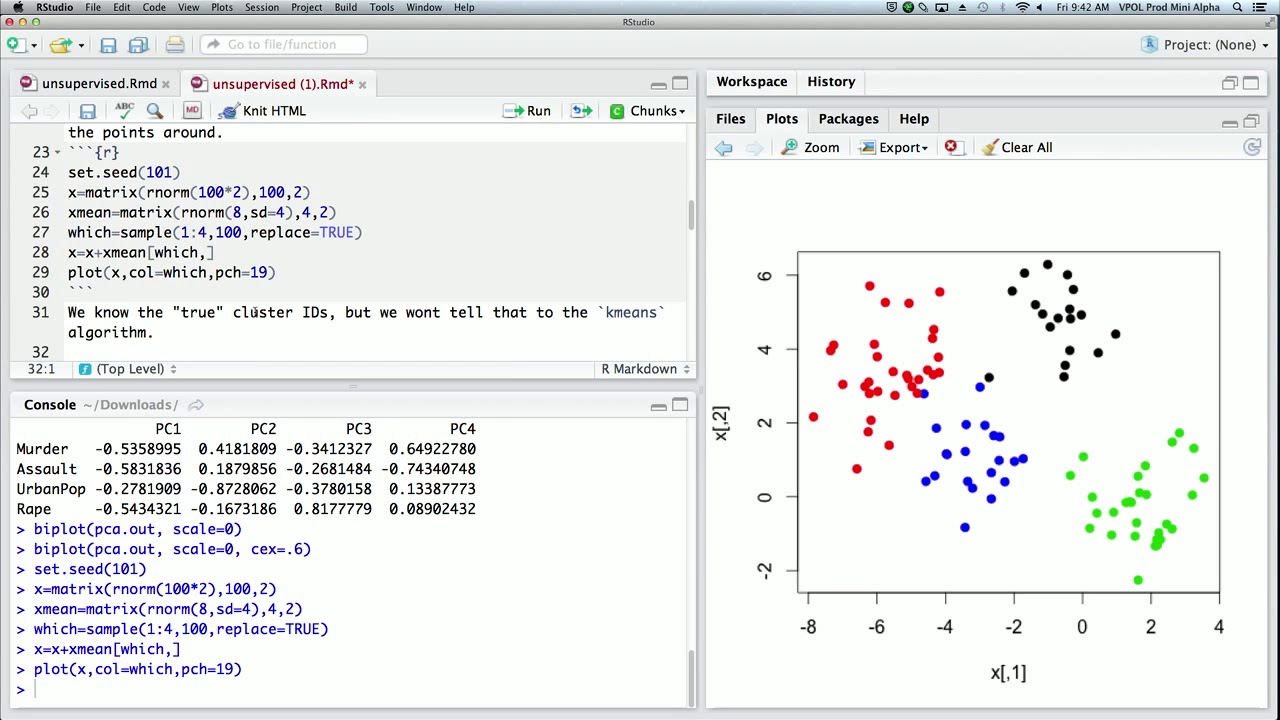Switch to unsupervised.Rmd tab

[99, 84]
